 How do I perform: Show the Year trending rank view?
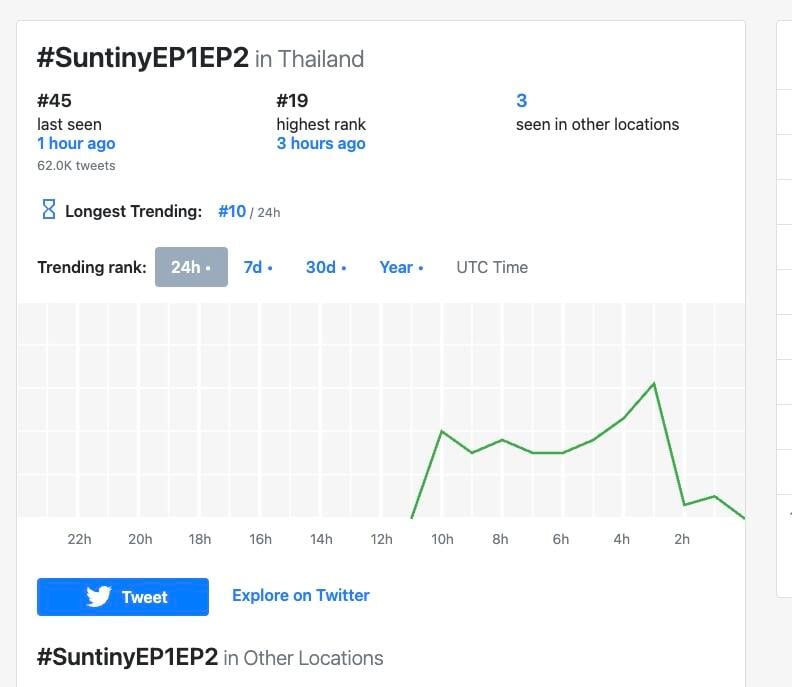402,267
